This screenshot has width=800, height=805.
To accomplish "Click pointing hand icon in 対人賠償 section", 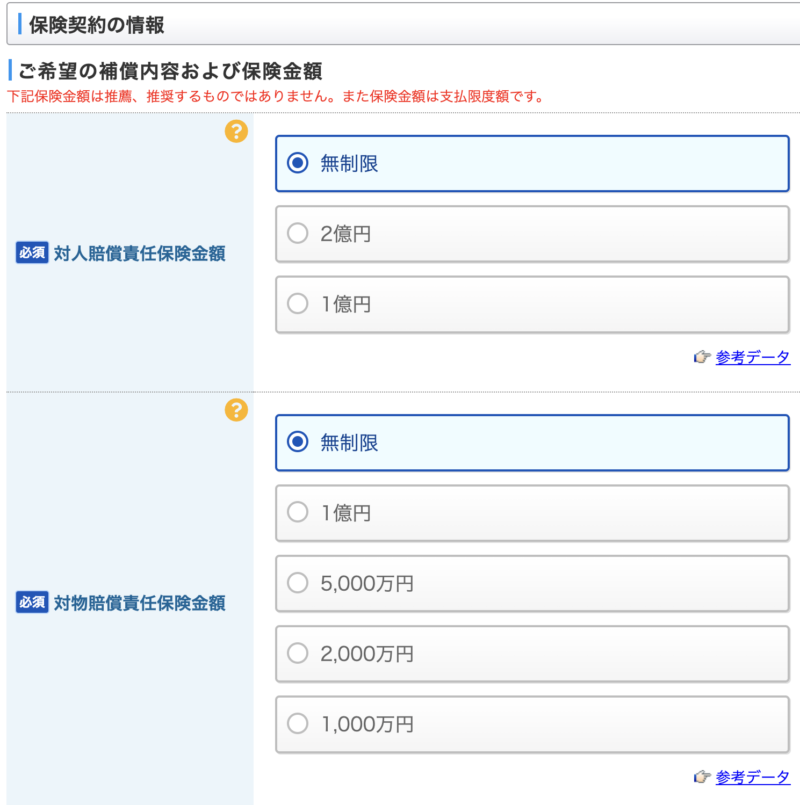I will tap(702, 357).
